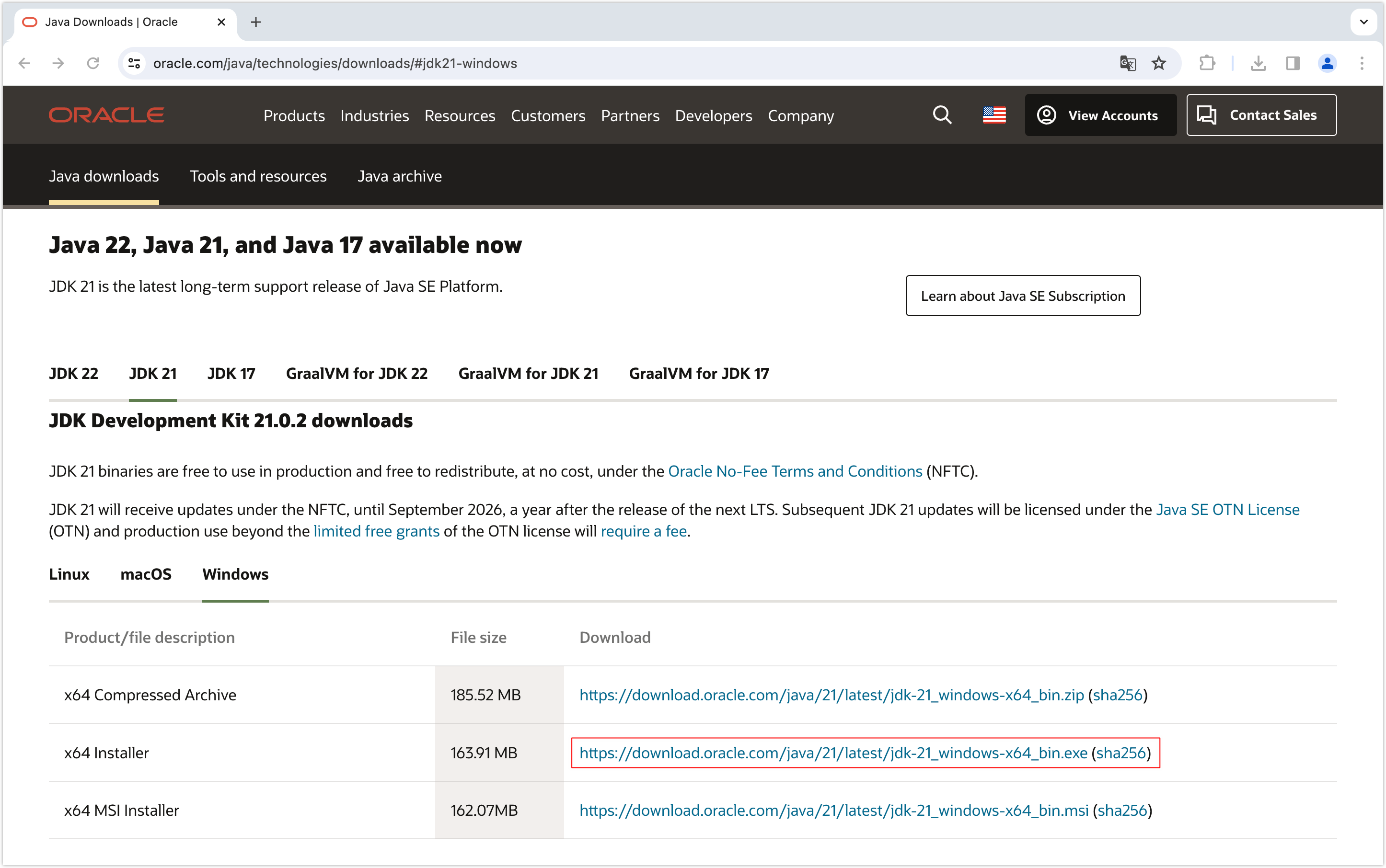The height and width of the screenshot is (868, 1386).
Task: Open the site search magnifier
Action: point(941,115)
